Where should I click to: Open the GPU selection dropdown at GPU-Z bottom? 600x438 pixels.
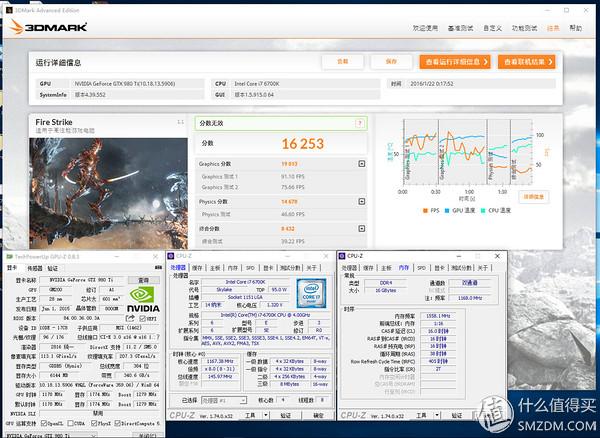click(51, 435)
